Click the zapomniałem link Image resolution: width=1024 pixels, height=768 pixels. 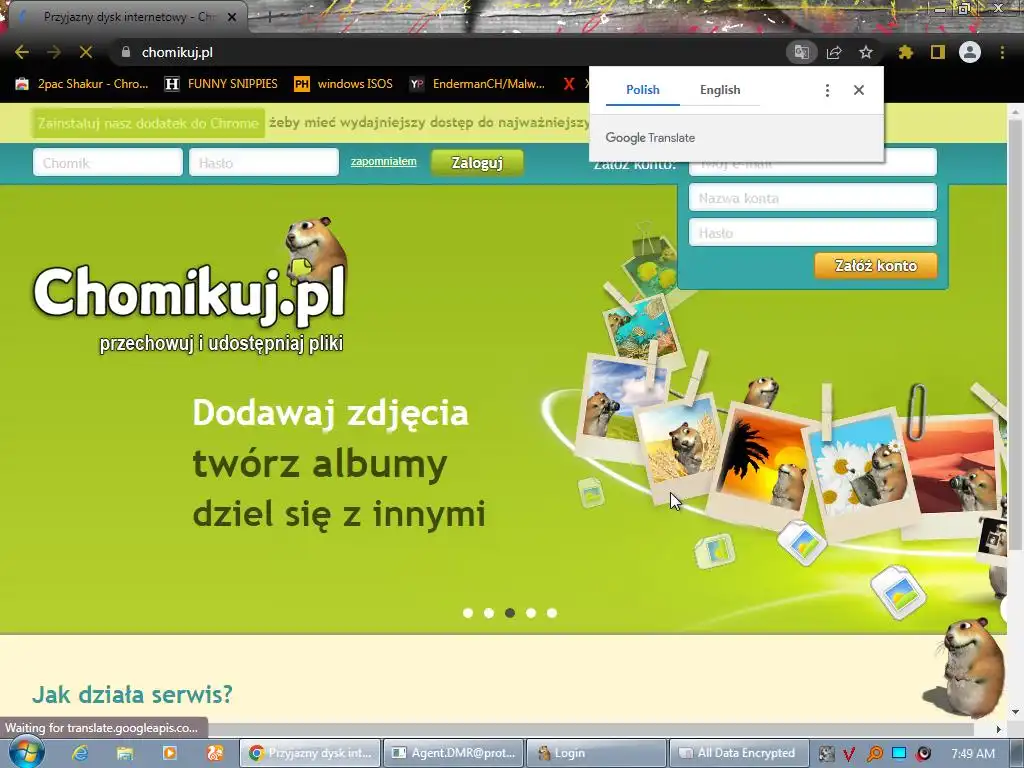383,161
